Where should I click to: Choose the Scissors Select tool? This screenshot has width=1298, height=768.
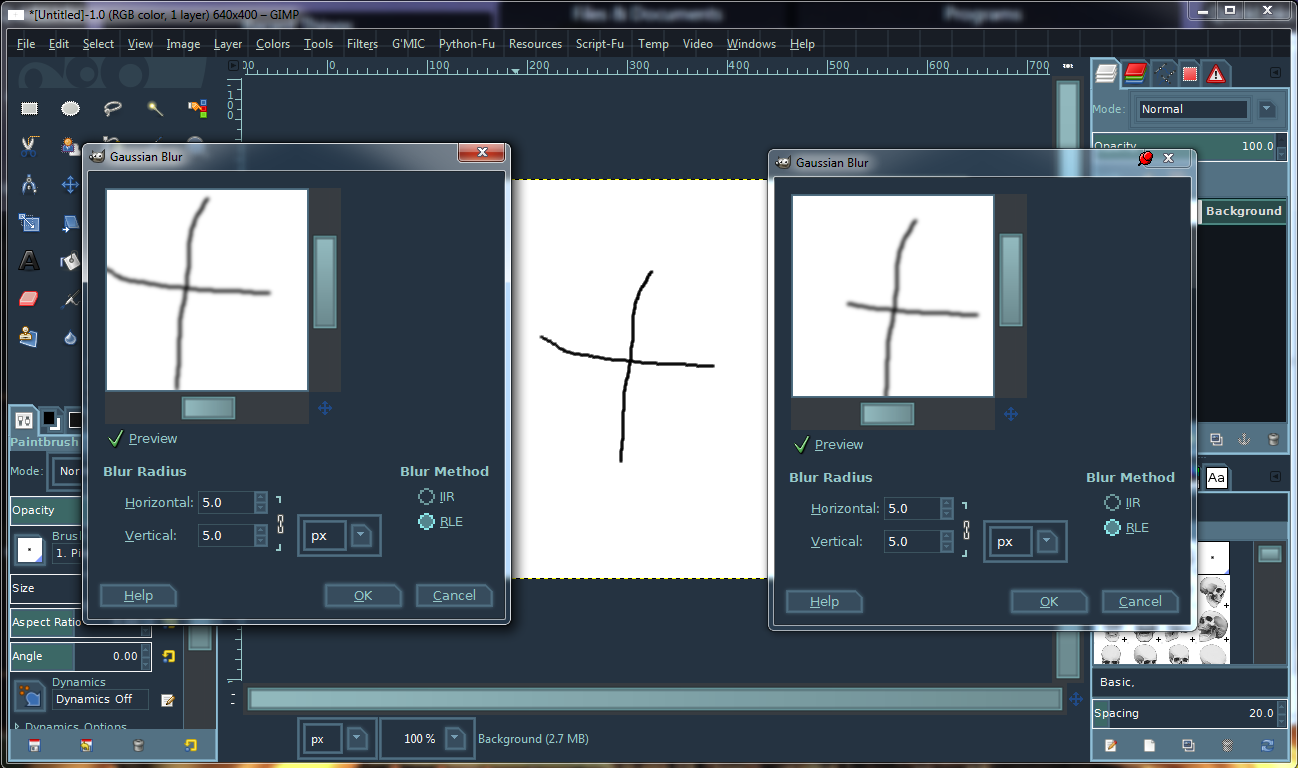click(29, 146)
